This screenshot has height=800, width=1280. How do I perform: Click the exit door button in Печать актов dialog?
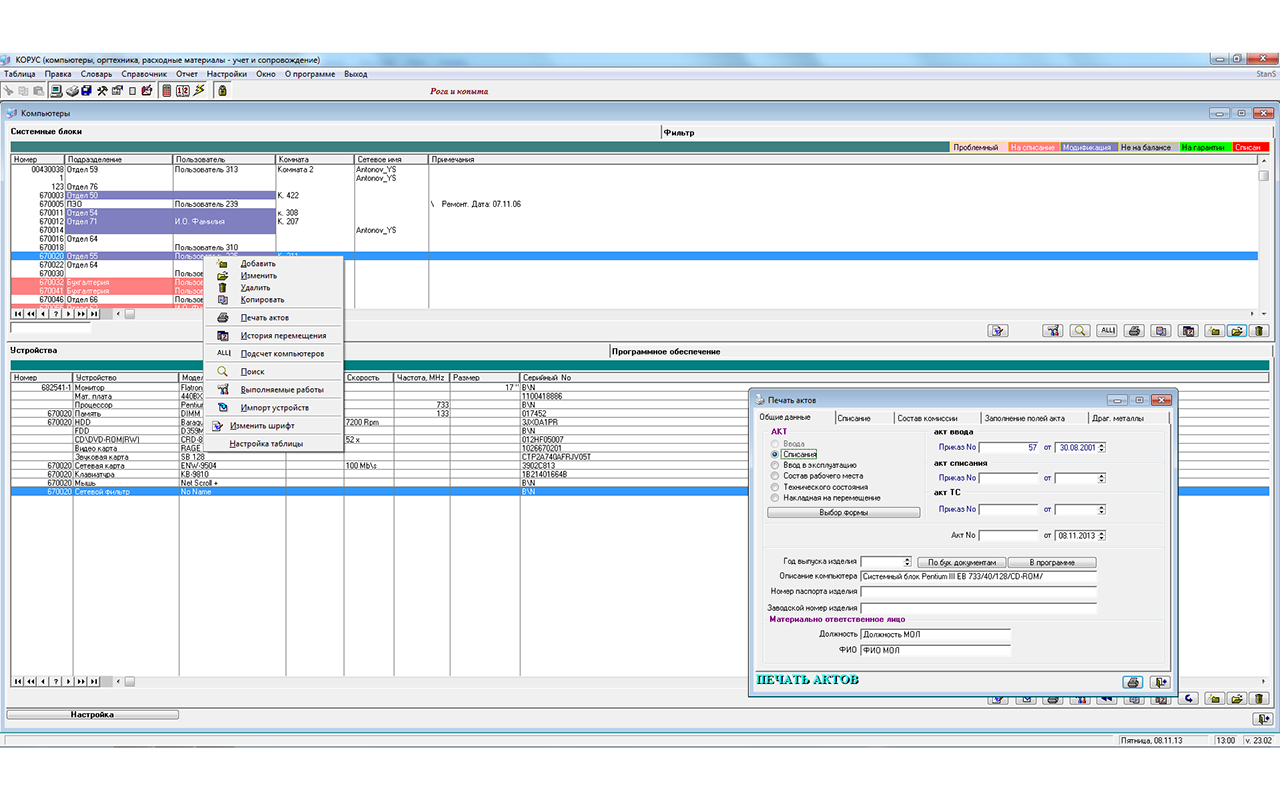[1160, 682]
